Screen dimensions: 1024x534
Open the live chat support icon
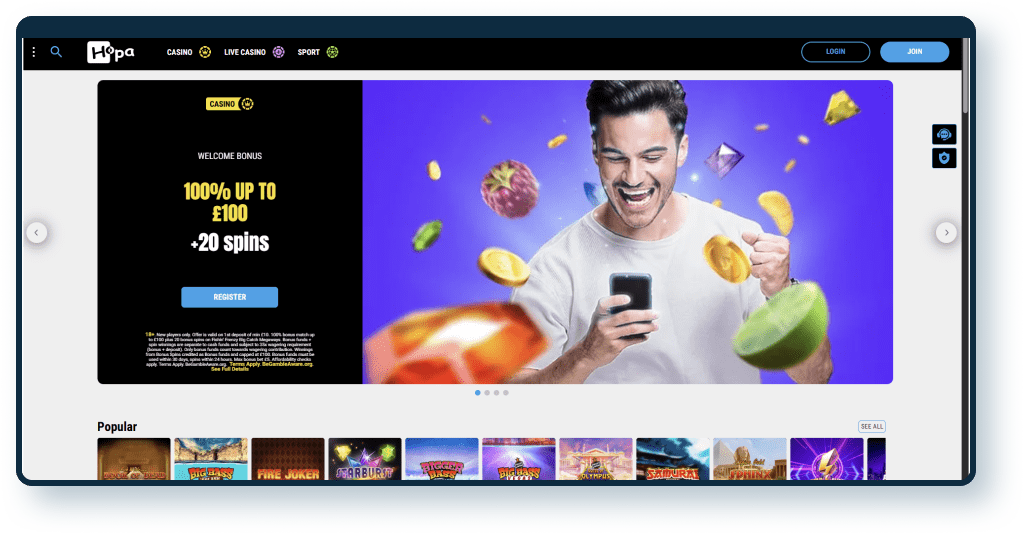tap(944, 134)
